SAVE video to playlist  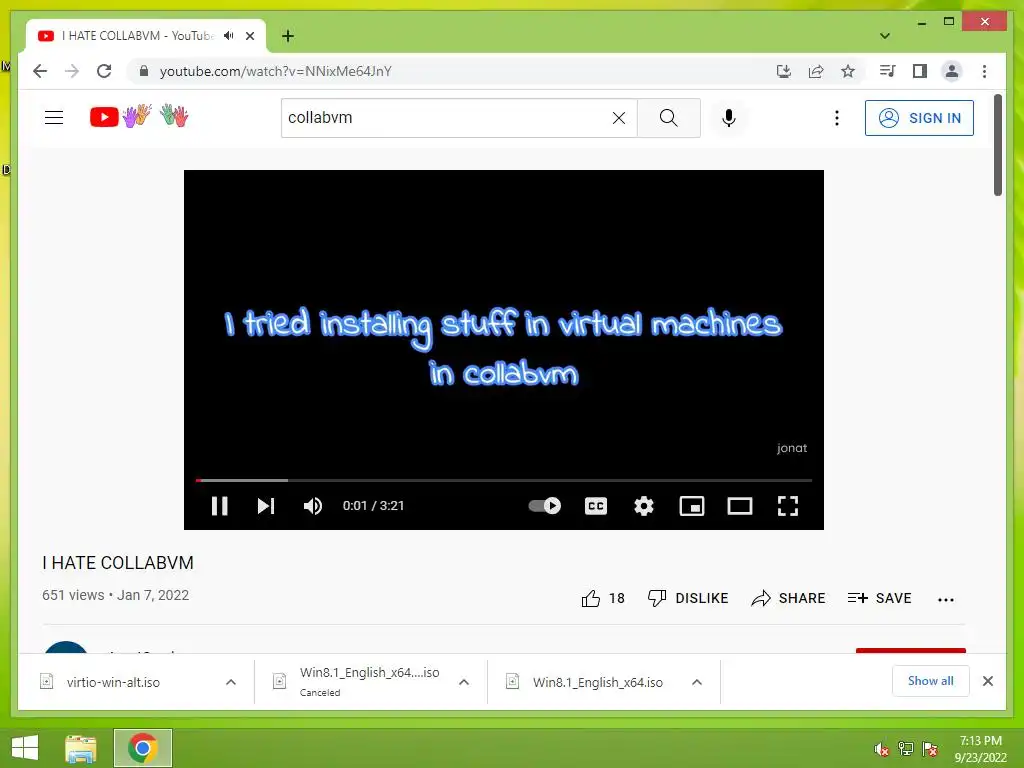[x=879, y=598]
